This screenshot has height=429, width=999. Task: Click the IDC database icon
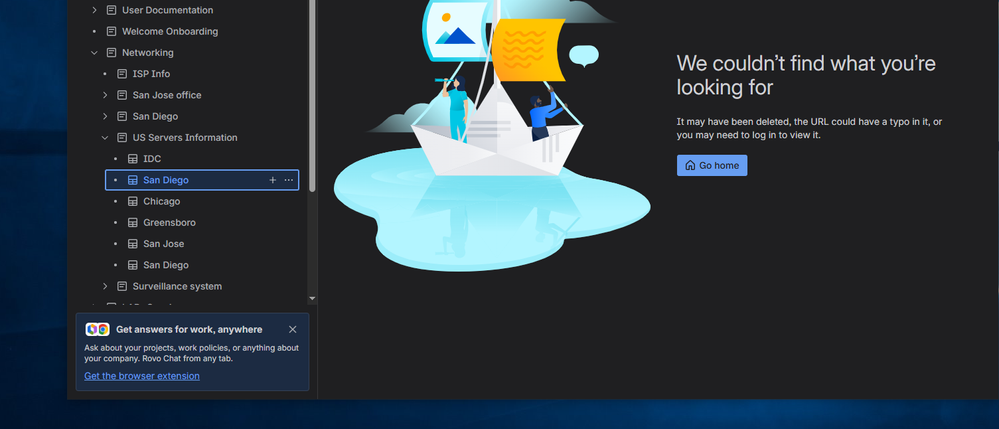[133, 159]
